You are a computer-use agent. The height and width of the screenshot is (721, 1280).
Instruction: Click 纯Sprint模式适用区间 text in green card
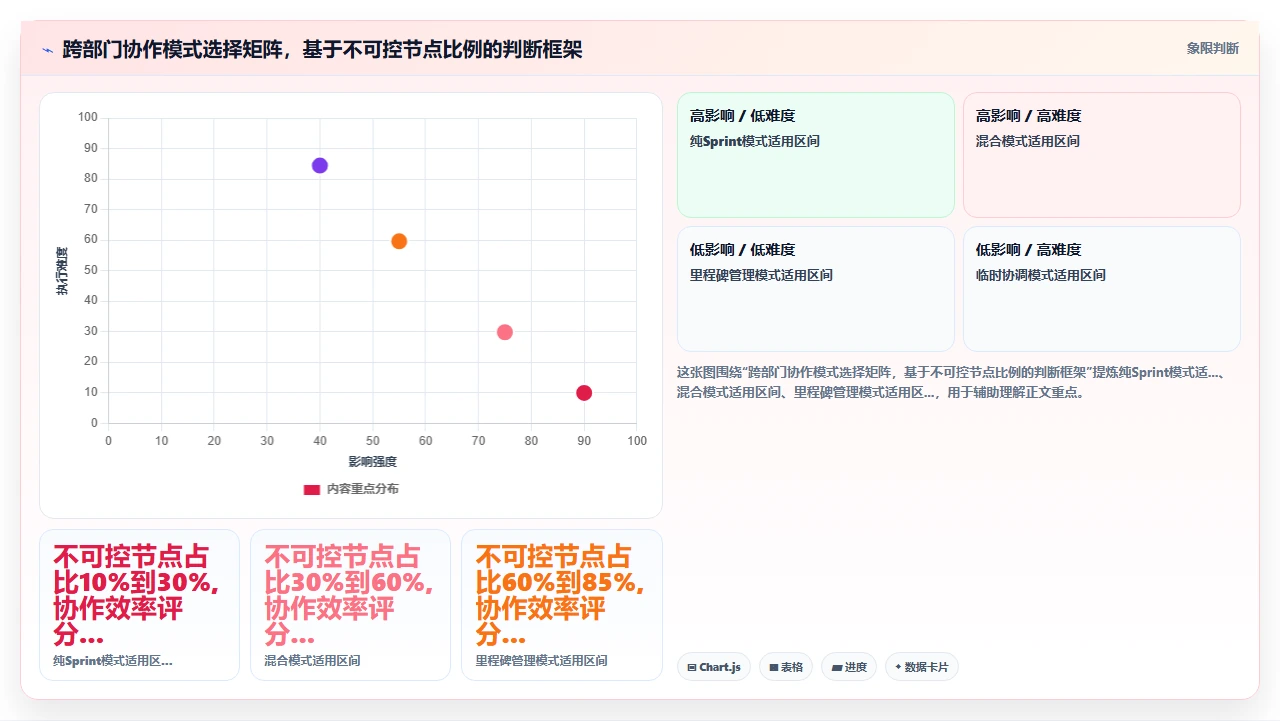click(x=755, y=141)
